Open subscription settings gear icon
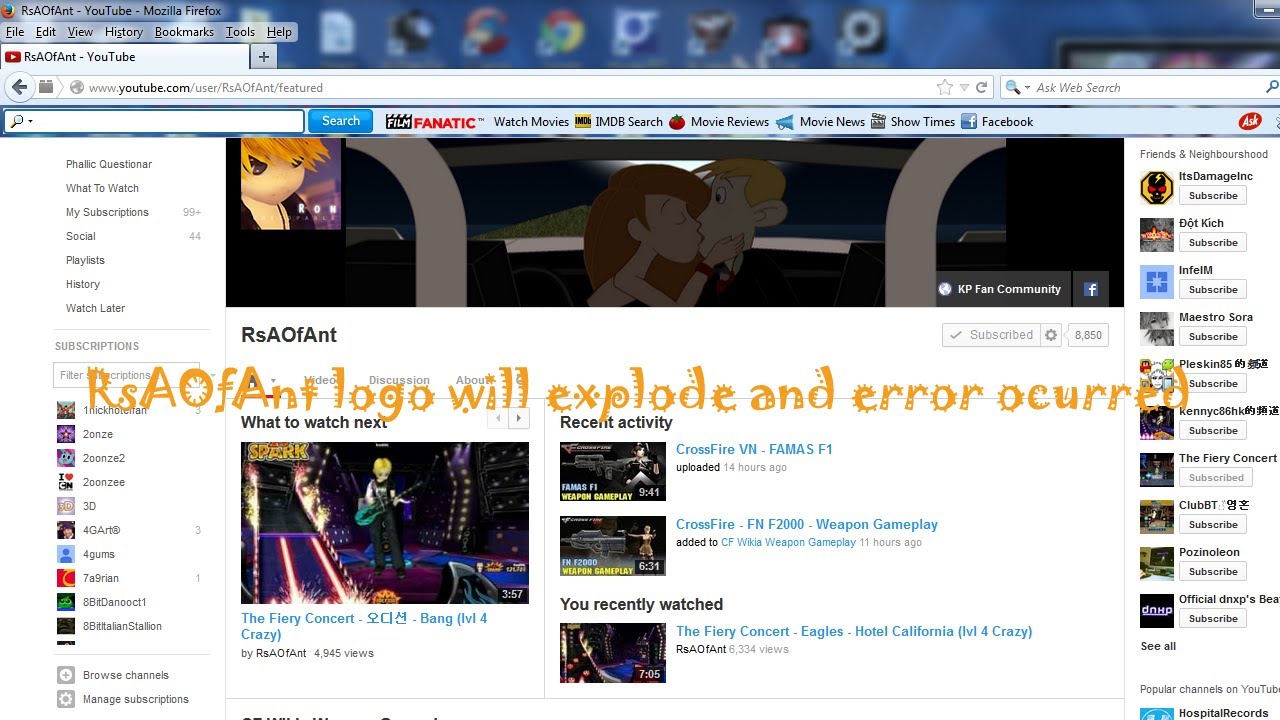 point(1051,335)
